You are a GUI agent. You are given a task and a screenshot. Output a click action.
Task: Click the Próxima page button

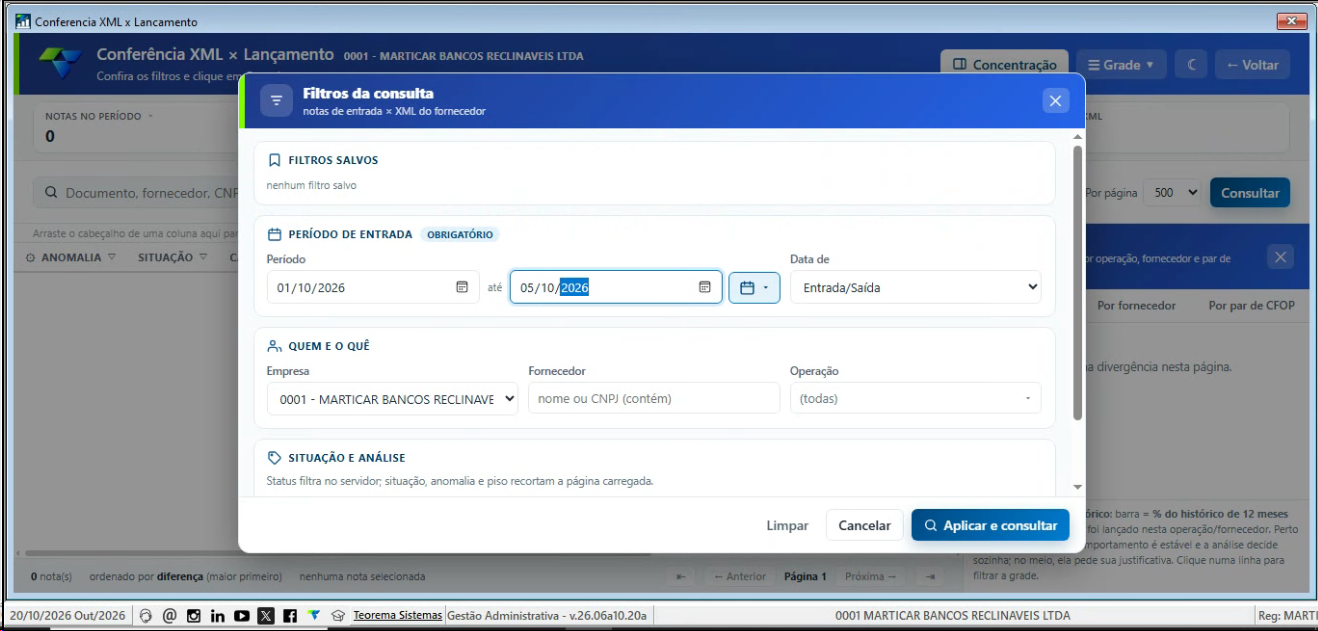[871, 576]
